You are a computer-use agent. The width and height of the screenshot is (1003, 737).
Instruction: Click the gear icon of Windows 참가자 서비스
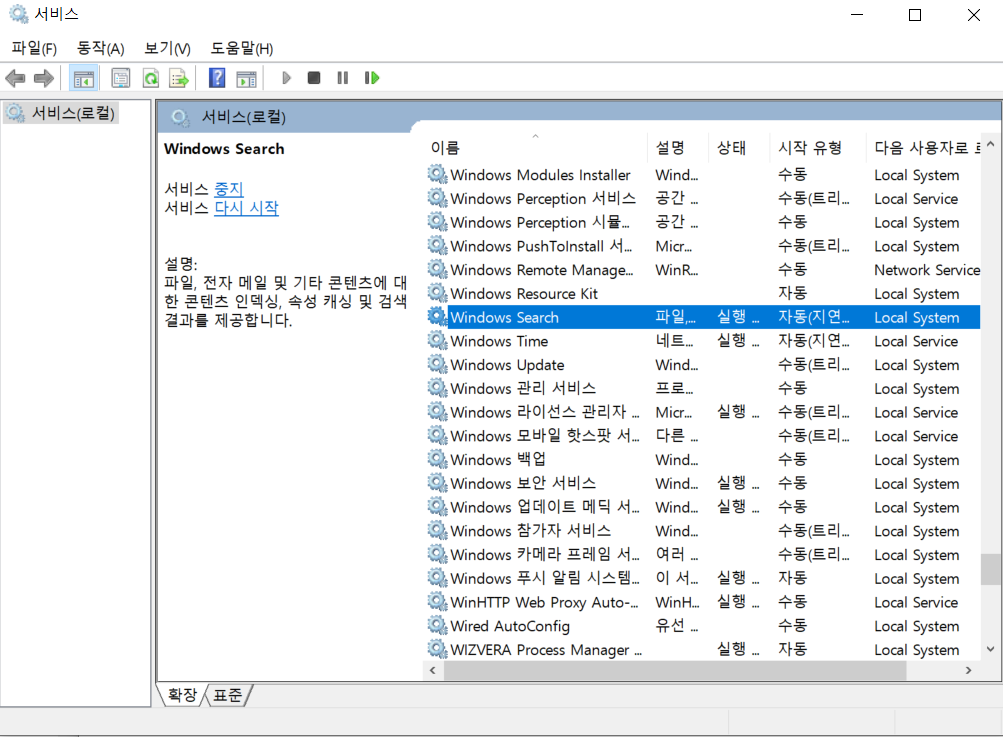[x=438, y=530]
